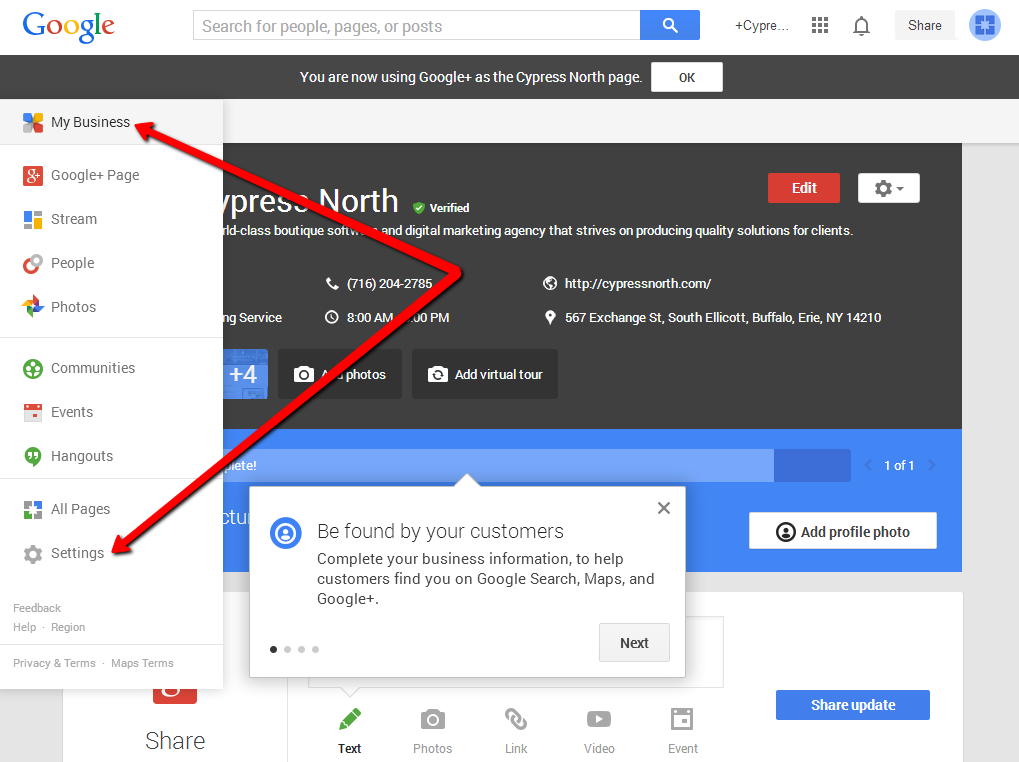The height and width of the screenshot is (762, 1019).
Task: Open the gear dropdown next to Edit
Action: tap(888, 188)
